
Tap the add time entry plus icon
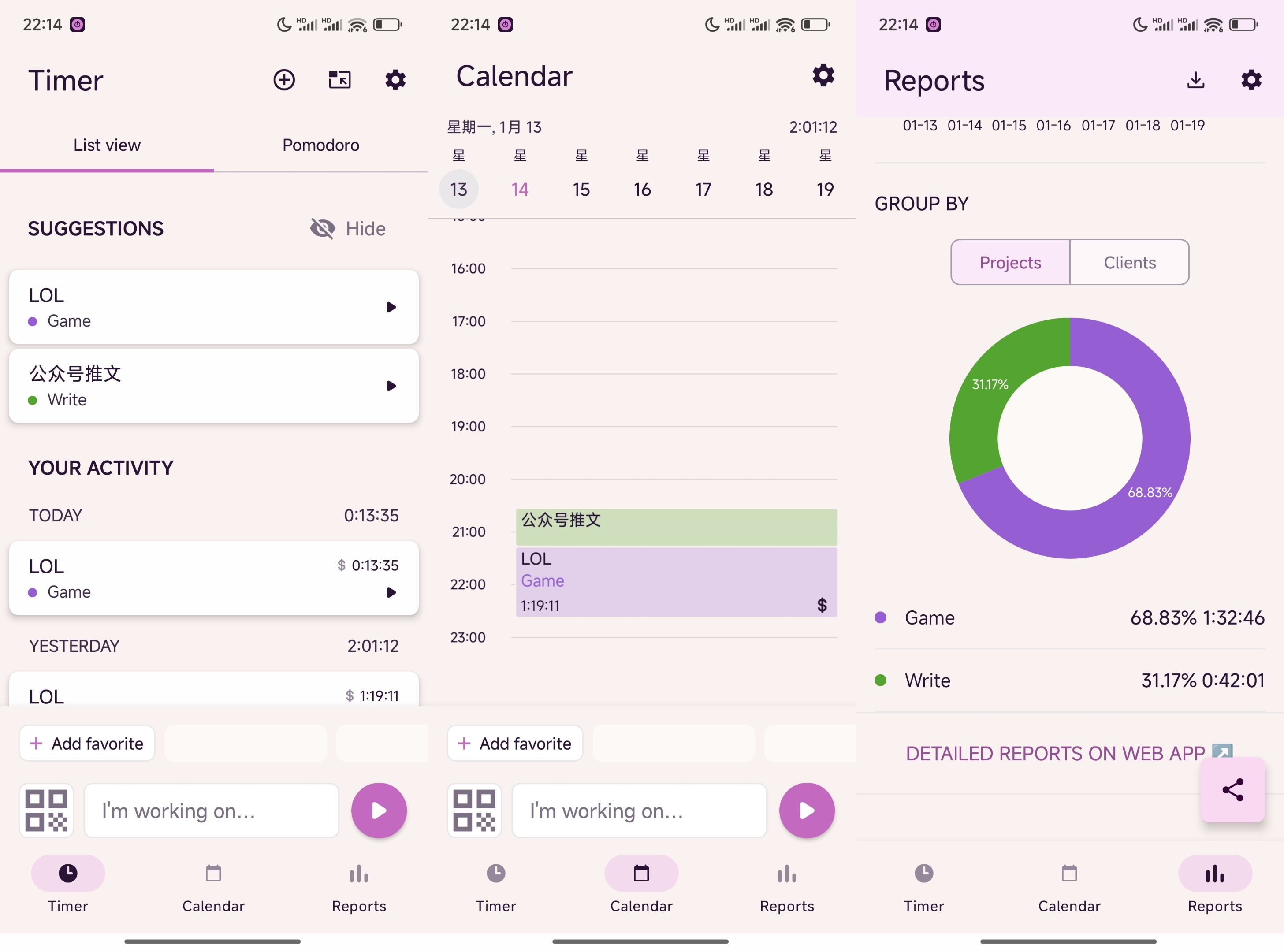coord(283,79)
